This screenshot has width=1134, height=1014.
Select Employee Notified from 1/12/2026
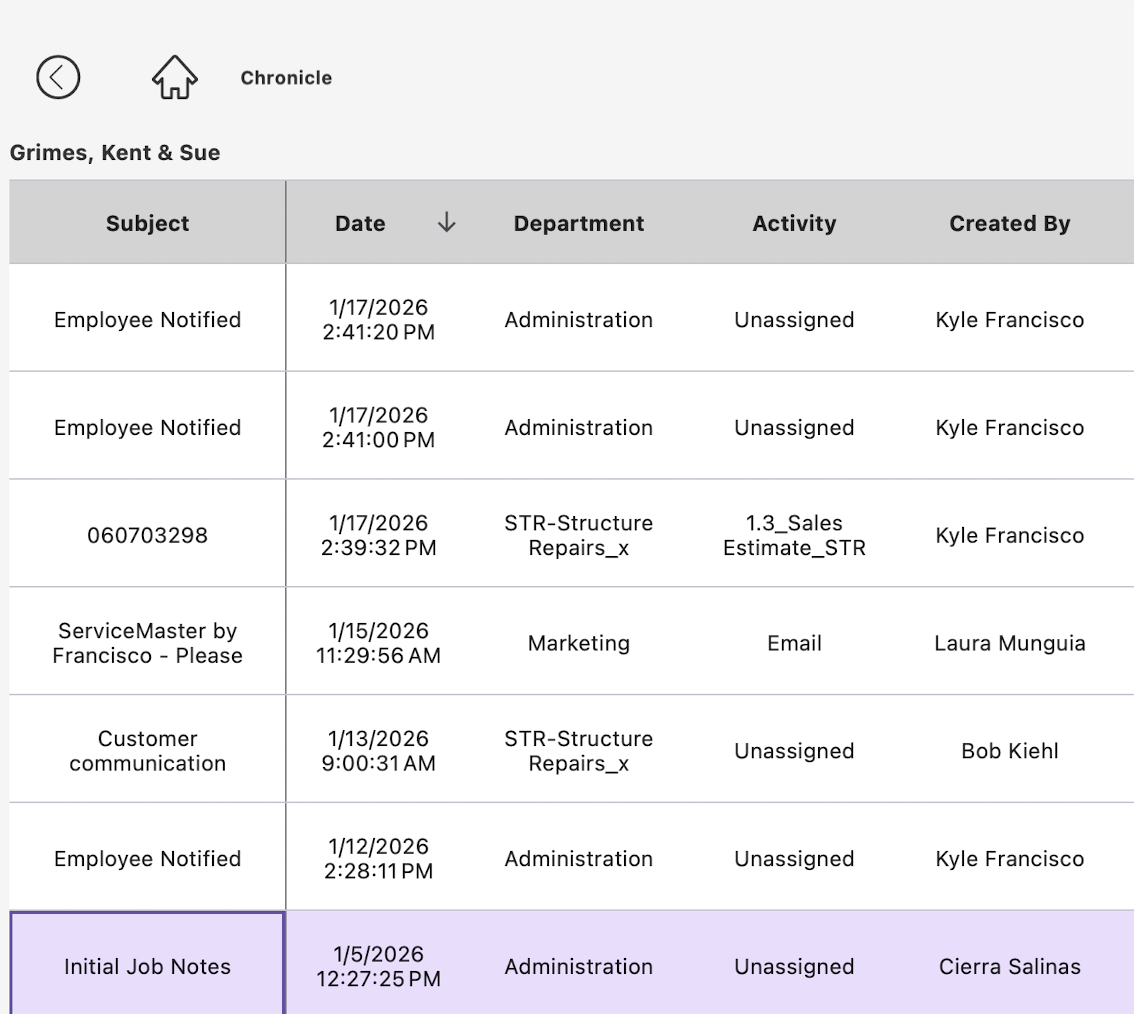pos(147,859)
